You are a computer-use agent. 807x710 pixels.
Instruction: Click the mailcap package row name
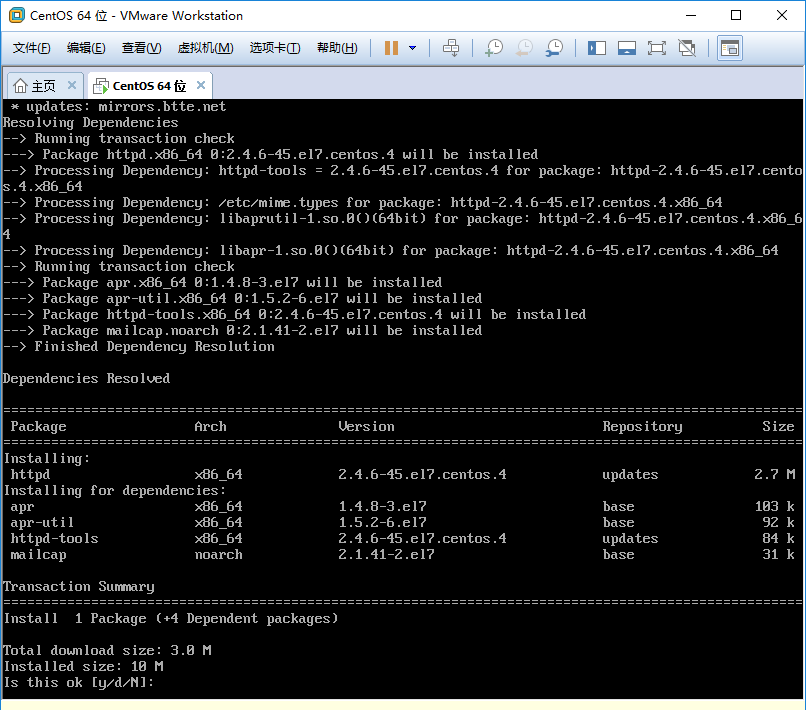tap(39, 555)
